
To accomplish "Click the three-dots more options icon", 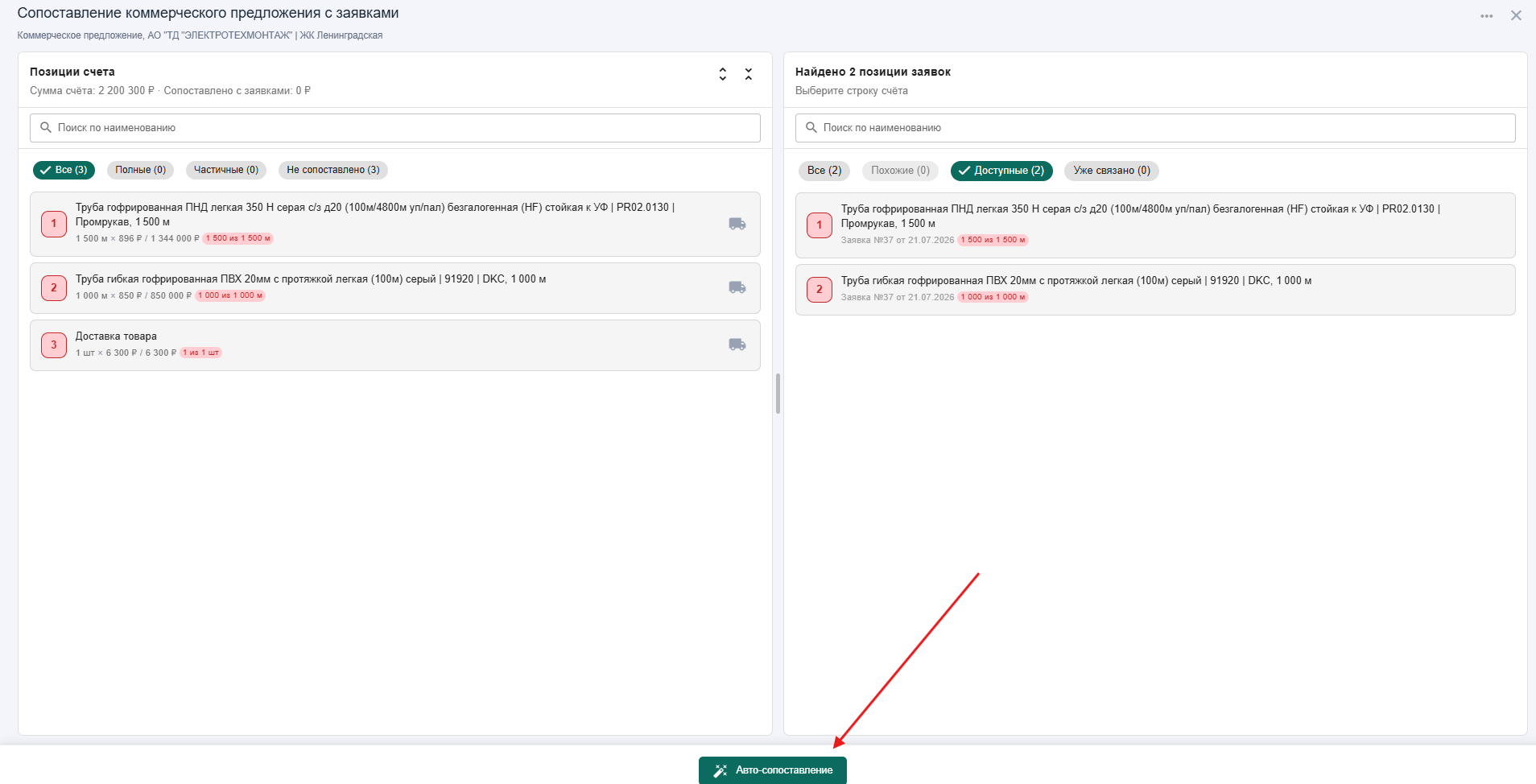I will coord(1486,16).
